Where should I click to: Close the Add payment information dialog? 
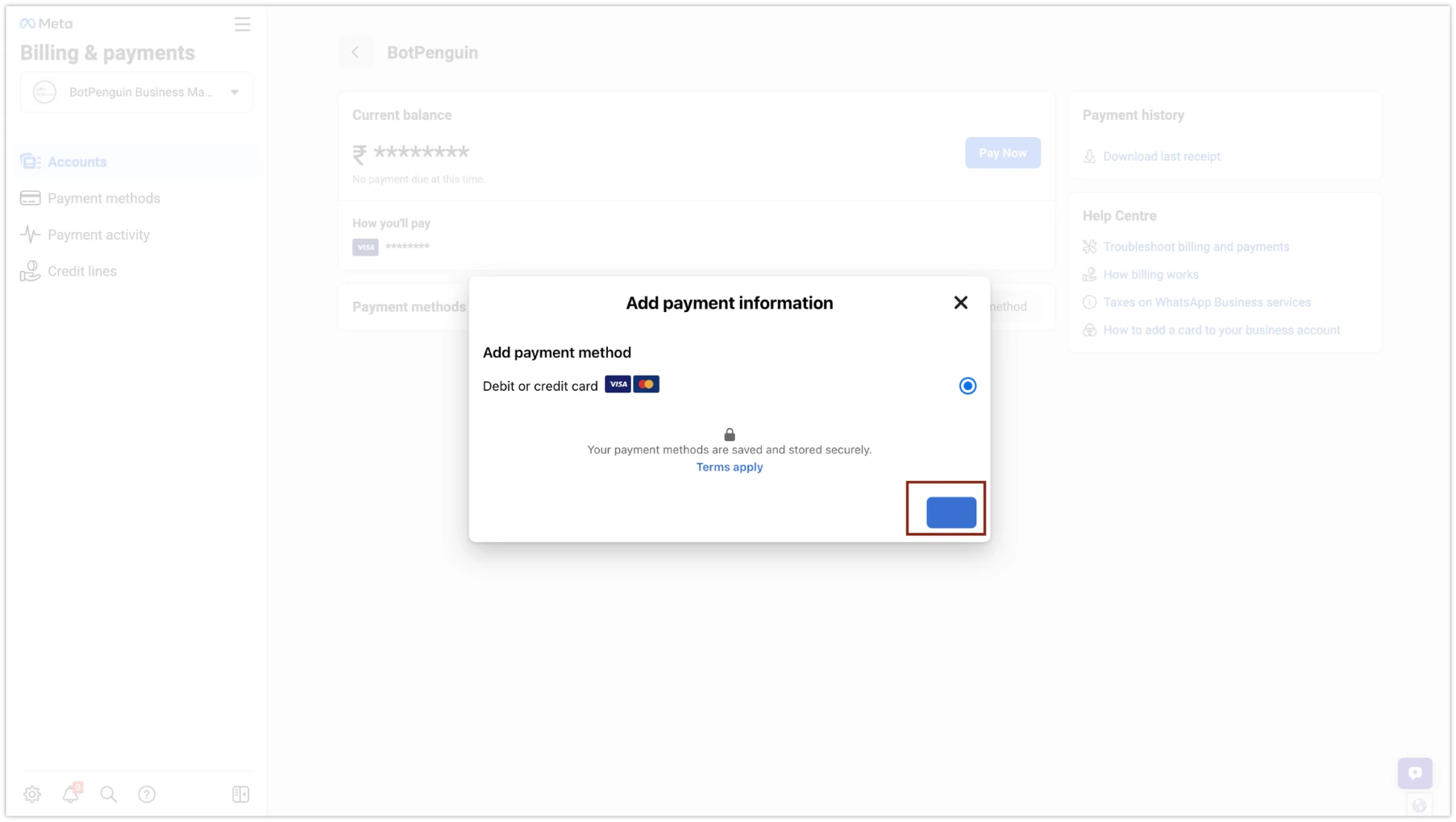pos(960,303)
